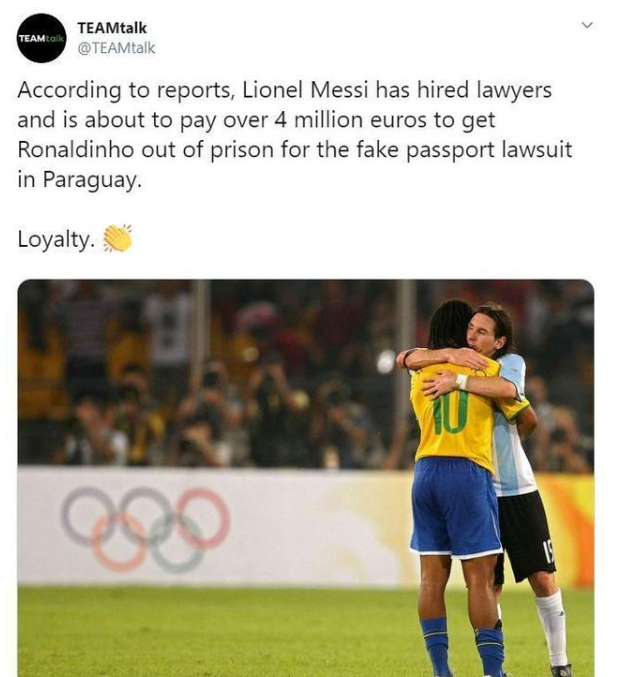This screenshot has height=677, width=620.
Task: Click the @TEAMtalk handle
Action: point(116,48)
